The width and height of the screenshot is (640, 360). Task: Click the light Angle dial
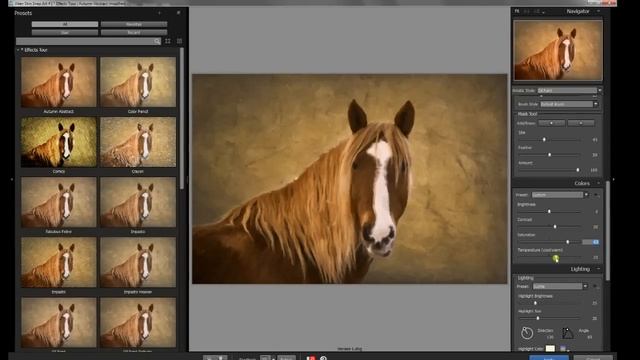point(568,333)
